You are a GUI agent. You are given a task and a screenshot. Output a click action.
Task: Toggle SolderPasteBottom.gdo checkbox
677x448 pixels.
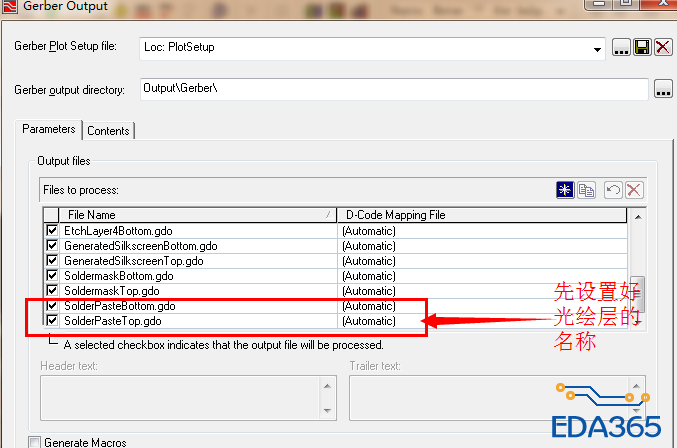[52, 306]
